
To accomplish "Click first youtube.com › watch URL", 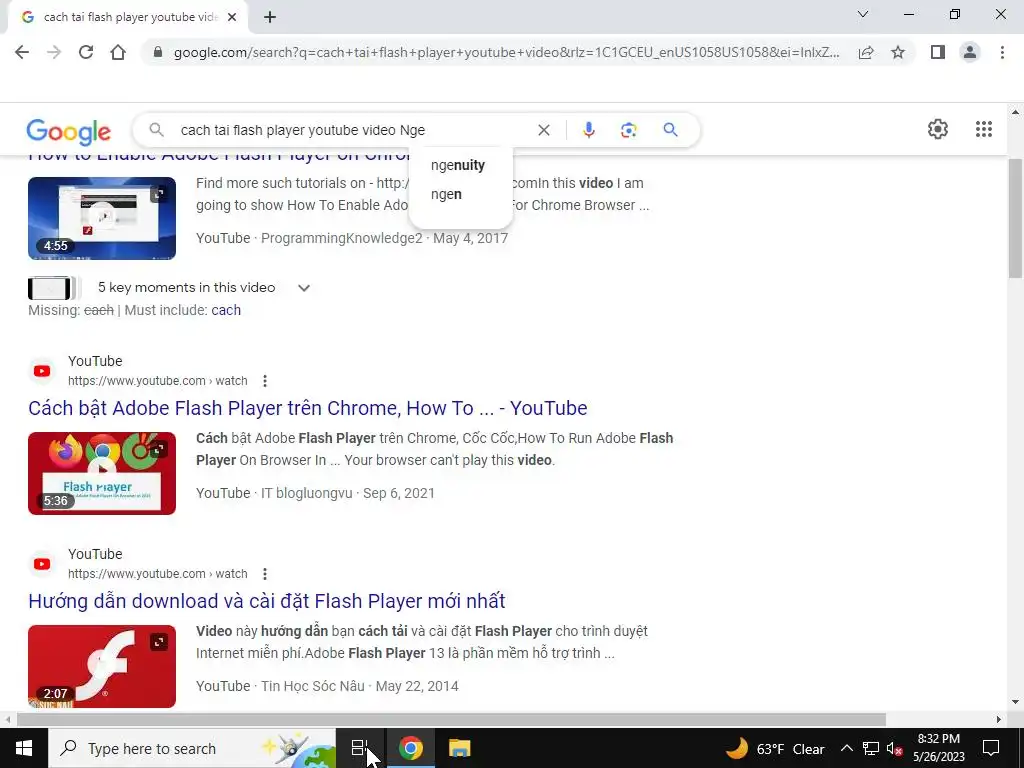I will [x=157, y=381].
